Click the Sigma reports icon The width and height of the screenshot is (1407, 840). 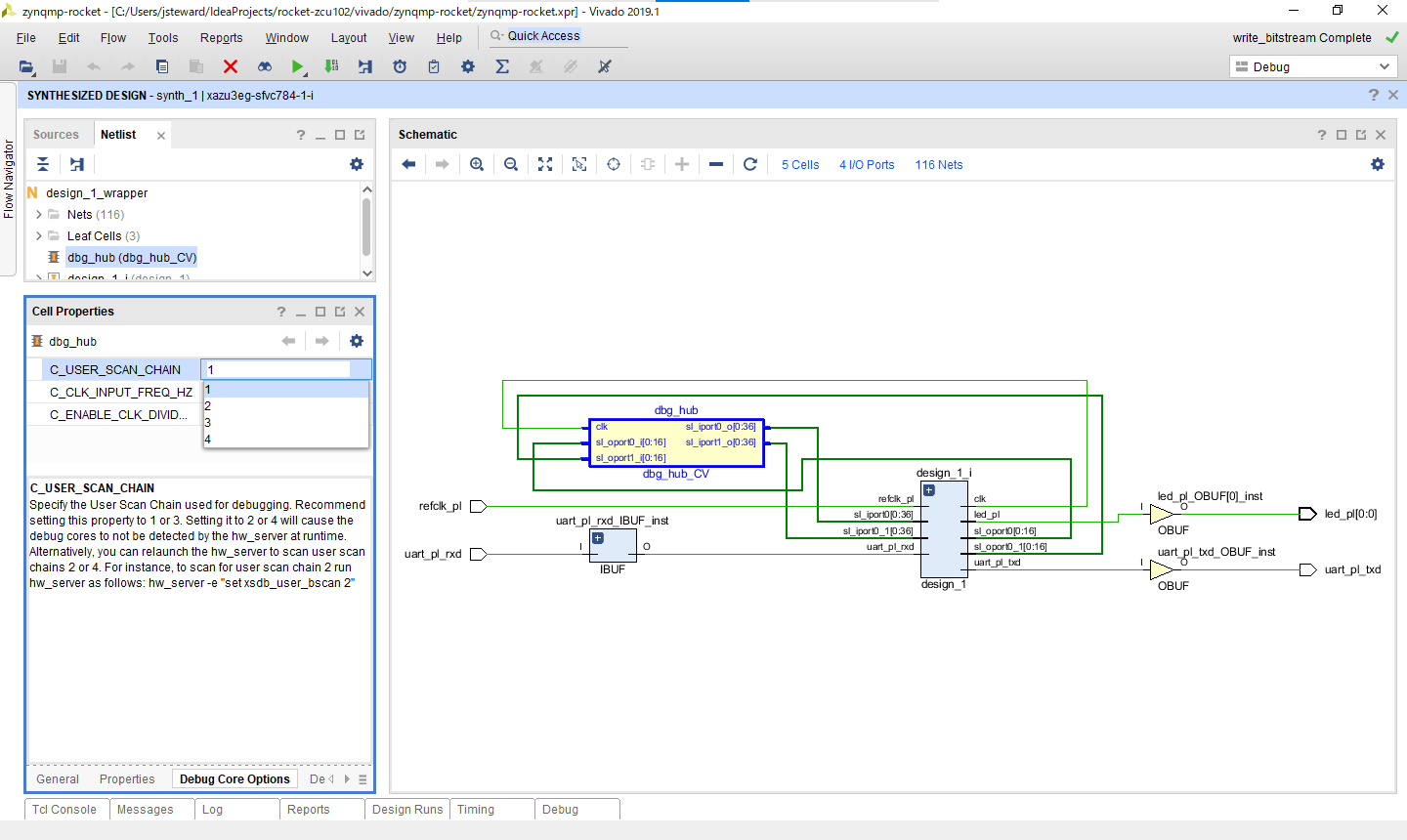[x=502, y=66]
